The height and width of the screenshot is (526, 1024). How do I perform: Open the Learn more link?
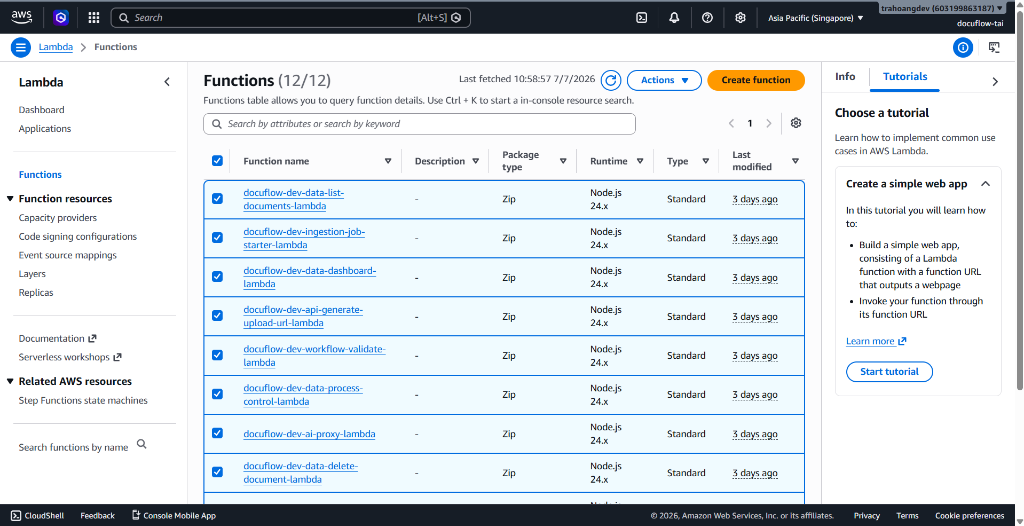tap(876, 341)
